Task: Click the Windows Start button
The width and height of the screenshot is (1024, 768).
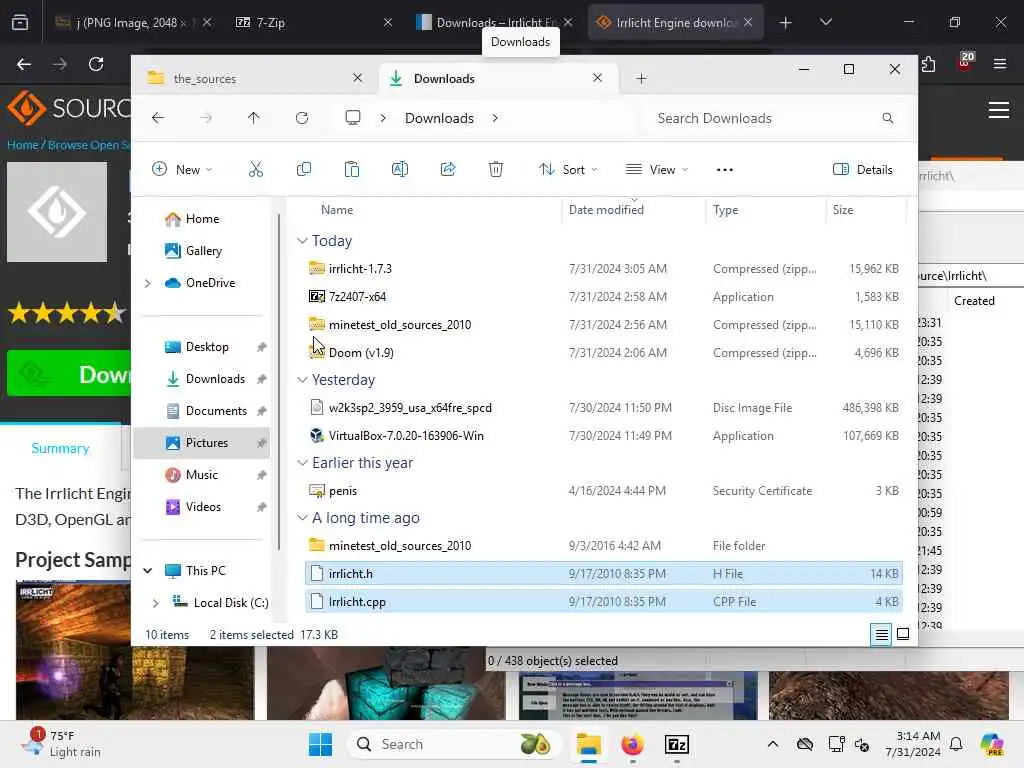Action: tap(320, 744)
